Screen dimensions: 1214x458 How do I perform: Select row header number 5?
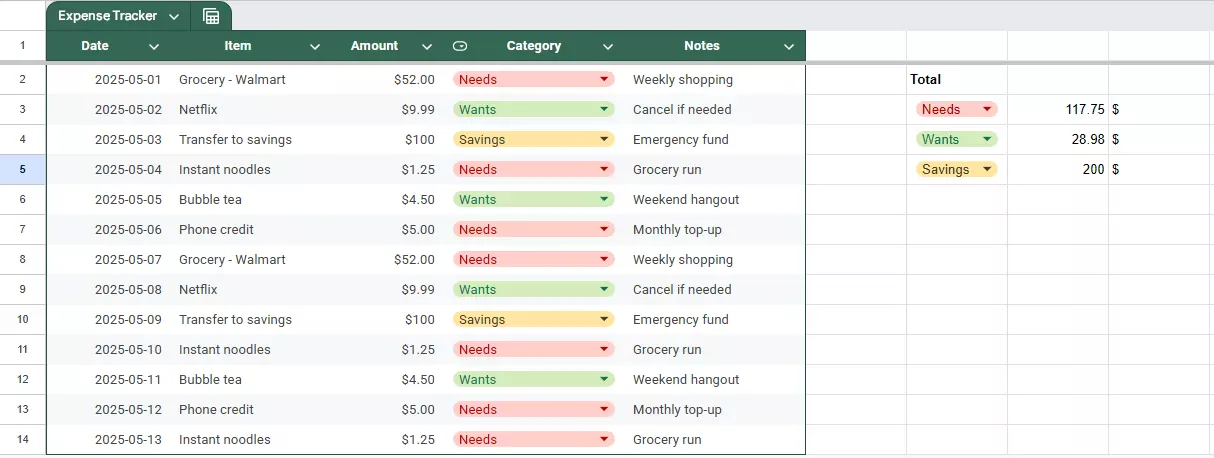coord(22,169)
